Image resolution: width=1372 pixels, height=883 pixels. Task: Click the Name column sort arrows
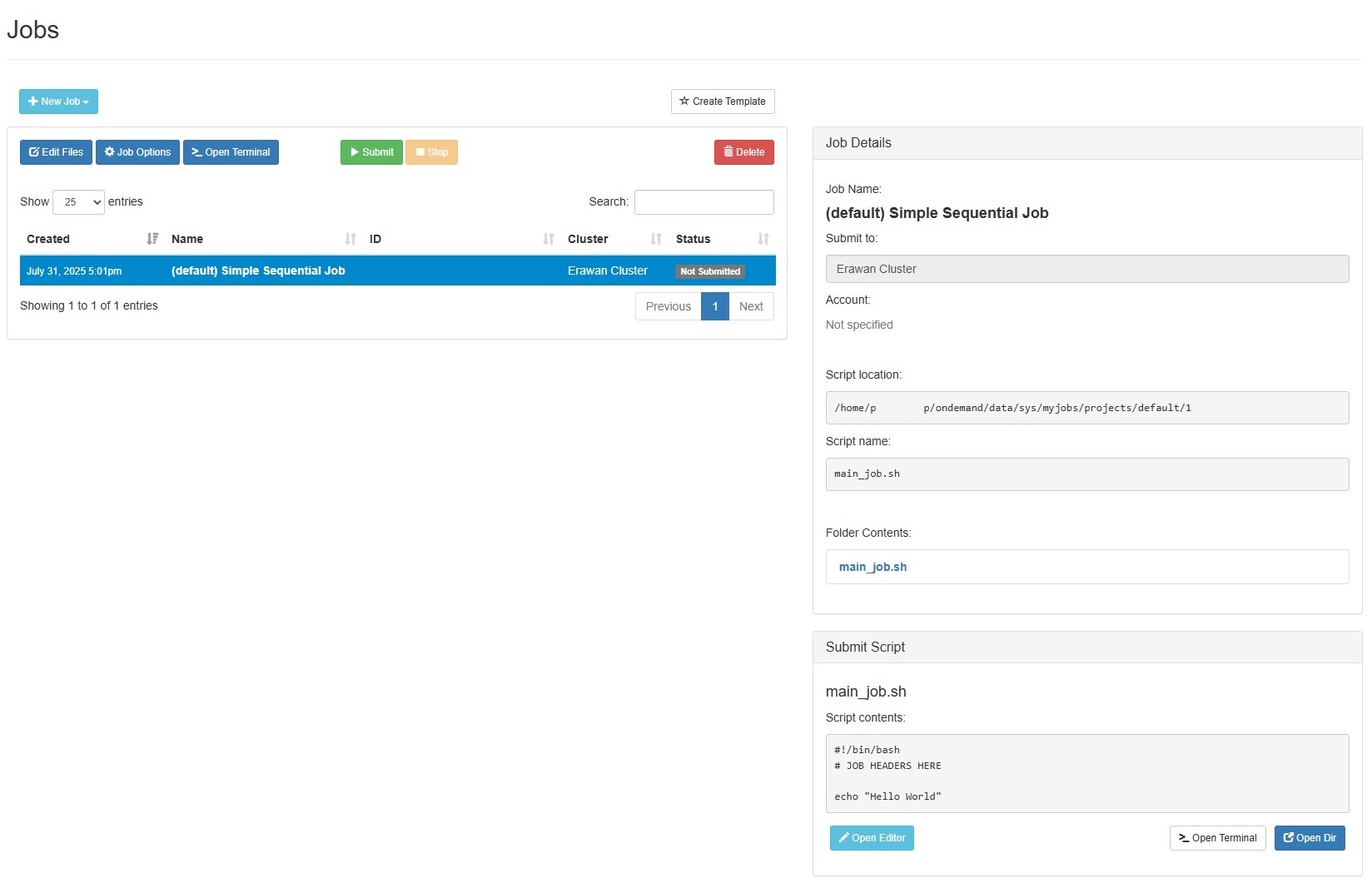[350, 239]
